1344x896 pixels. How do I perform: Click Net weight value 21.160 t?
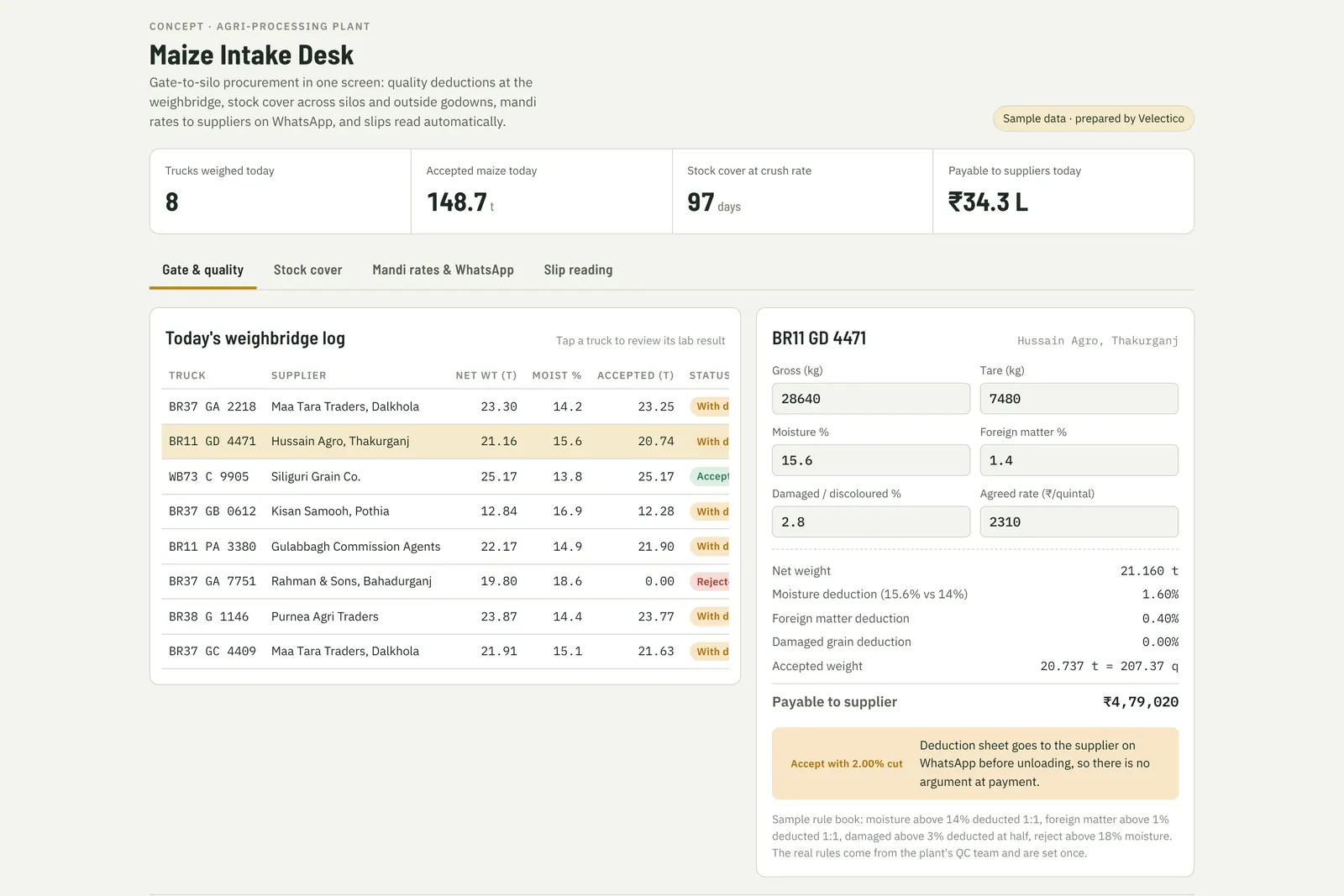pos(1149,571)
